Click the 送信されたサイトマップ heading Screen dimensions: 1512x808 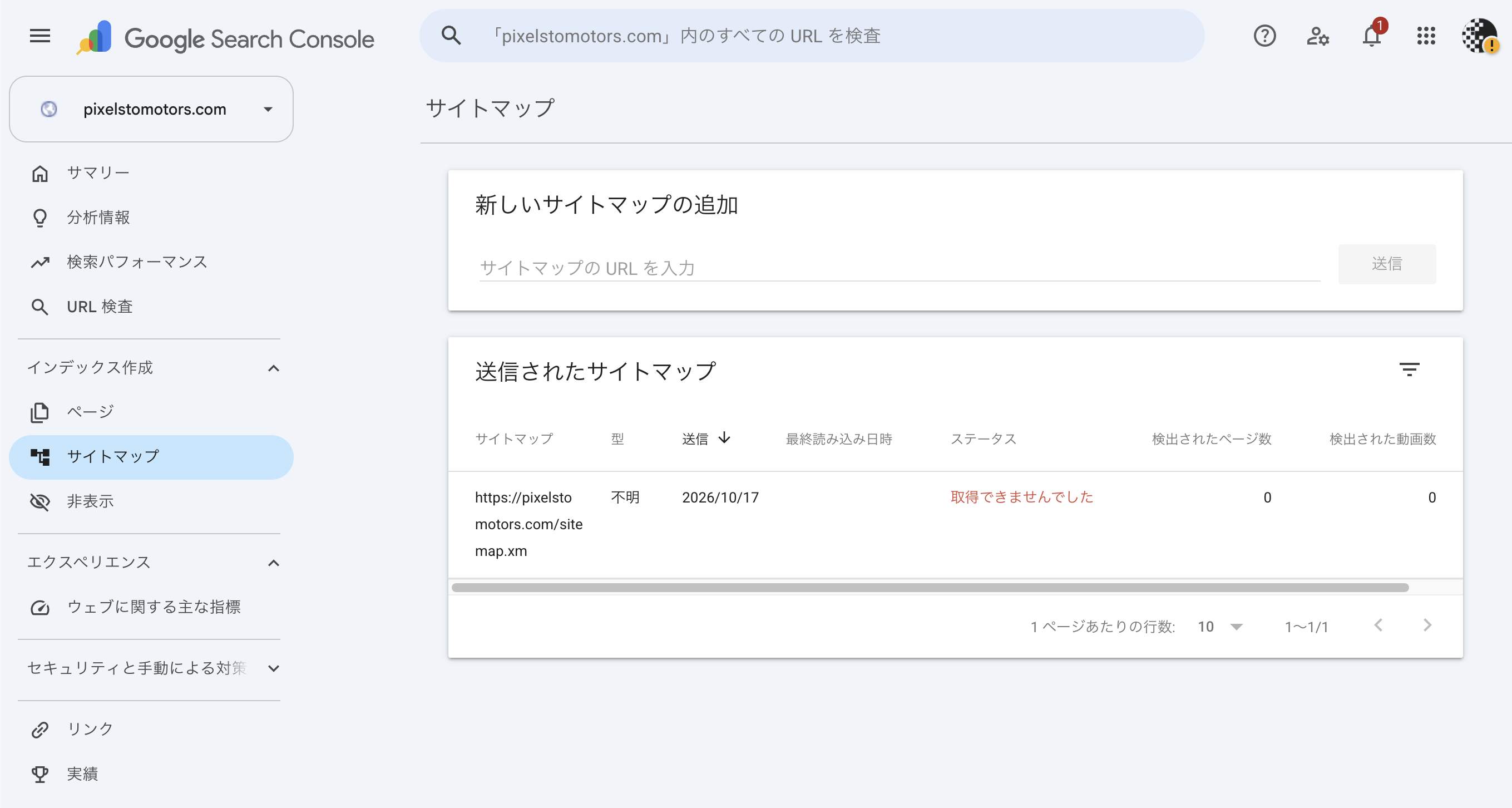(x=595, y=371)
